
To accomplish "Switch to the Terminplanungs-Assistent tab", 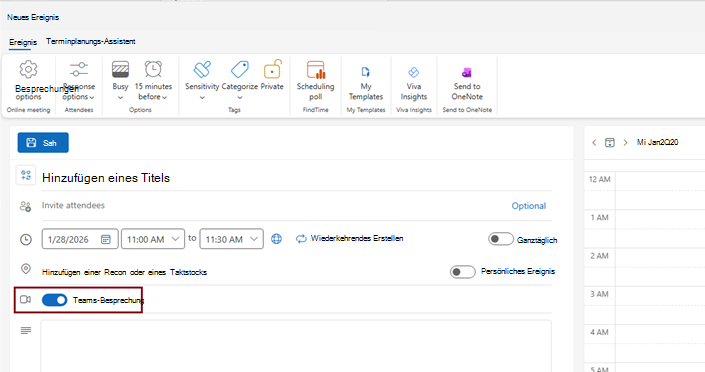I will point(90,41).
